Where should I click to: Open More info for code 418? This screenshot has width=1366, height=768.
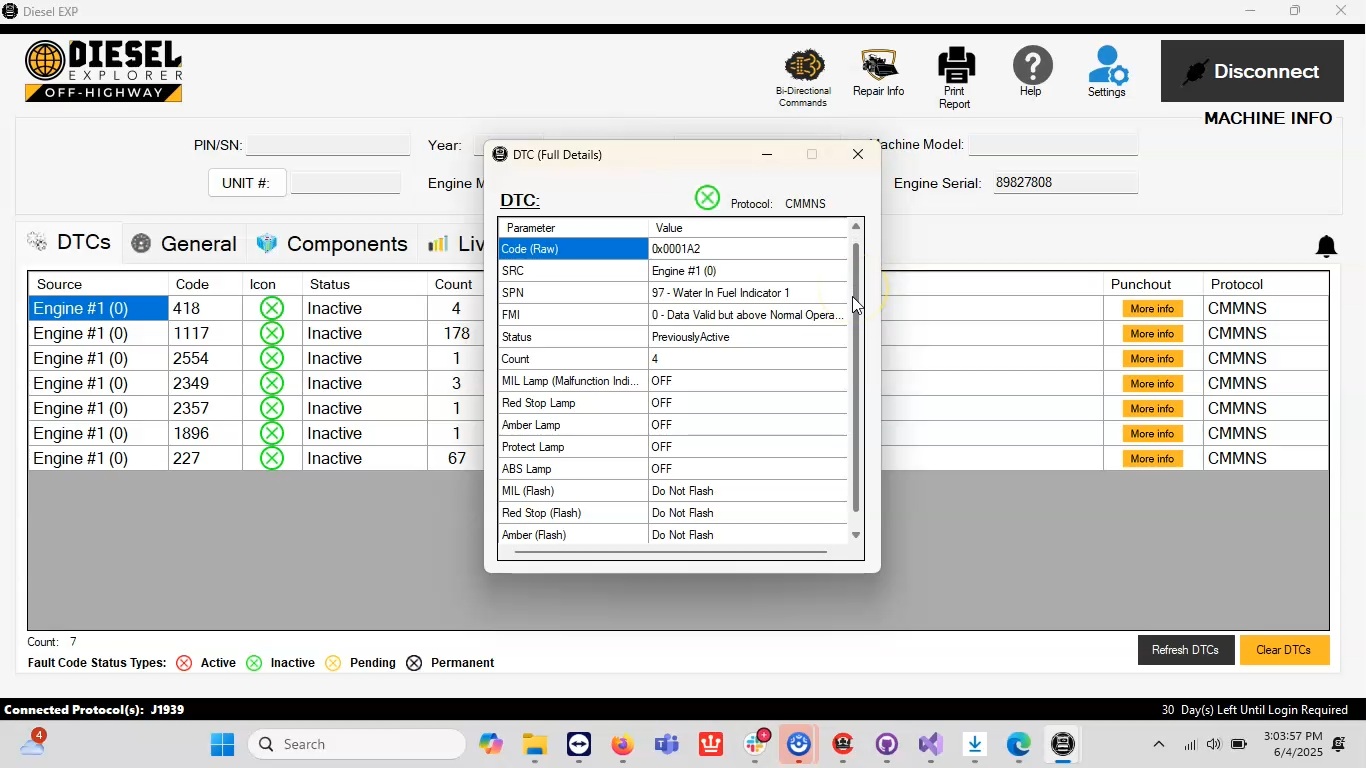(x=1152, y=309)
